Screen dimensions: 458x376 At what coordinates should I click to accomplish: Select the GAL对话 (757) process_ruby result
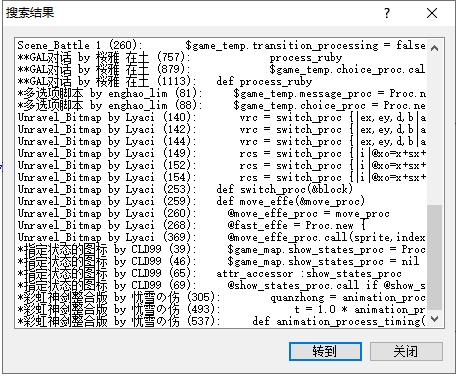(221, 57)
